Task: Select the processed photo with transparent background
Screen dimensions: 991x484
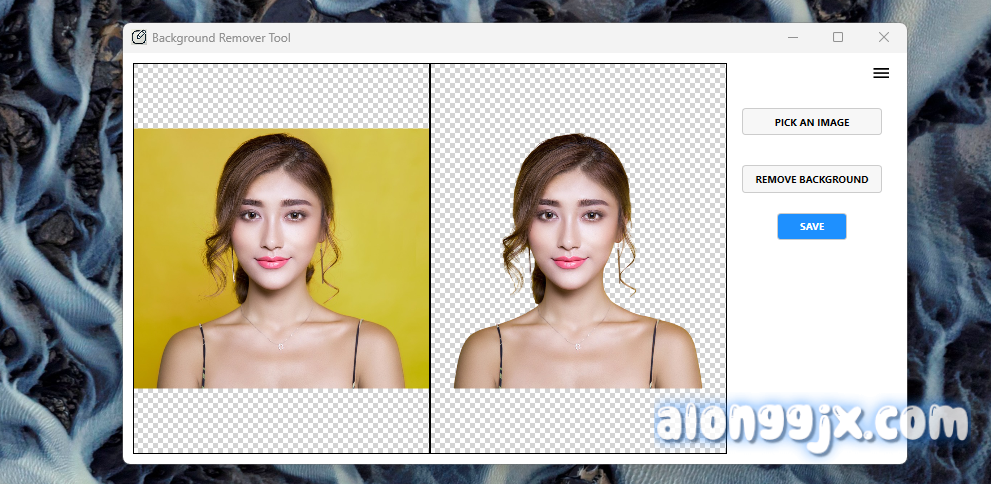Action: [x=578, y=260]
